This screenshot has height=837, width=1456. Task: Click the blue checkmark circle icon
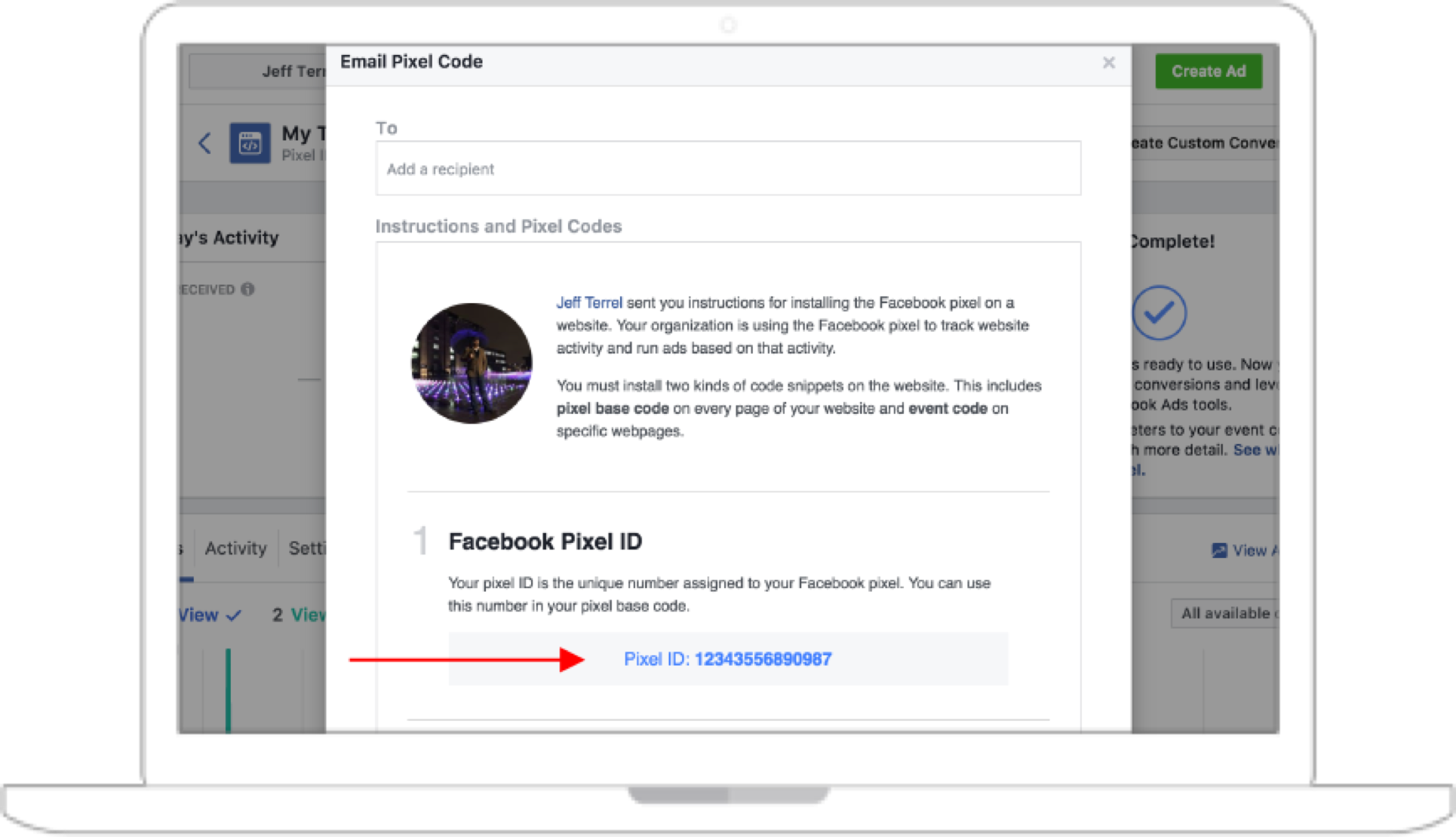pos(1159,313)
